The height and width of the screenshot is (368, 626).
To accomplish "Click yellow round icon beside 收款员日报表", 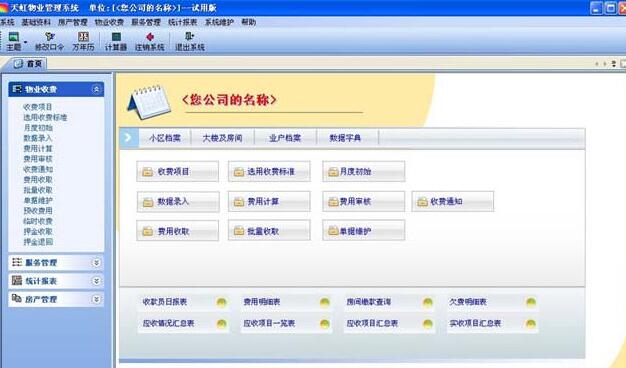I will [222, 302].
